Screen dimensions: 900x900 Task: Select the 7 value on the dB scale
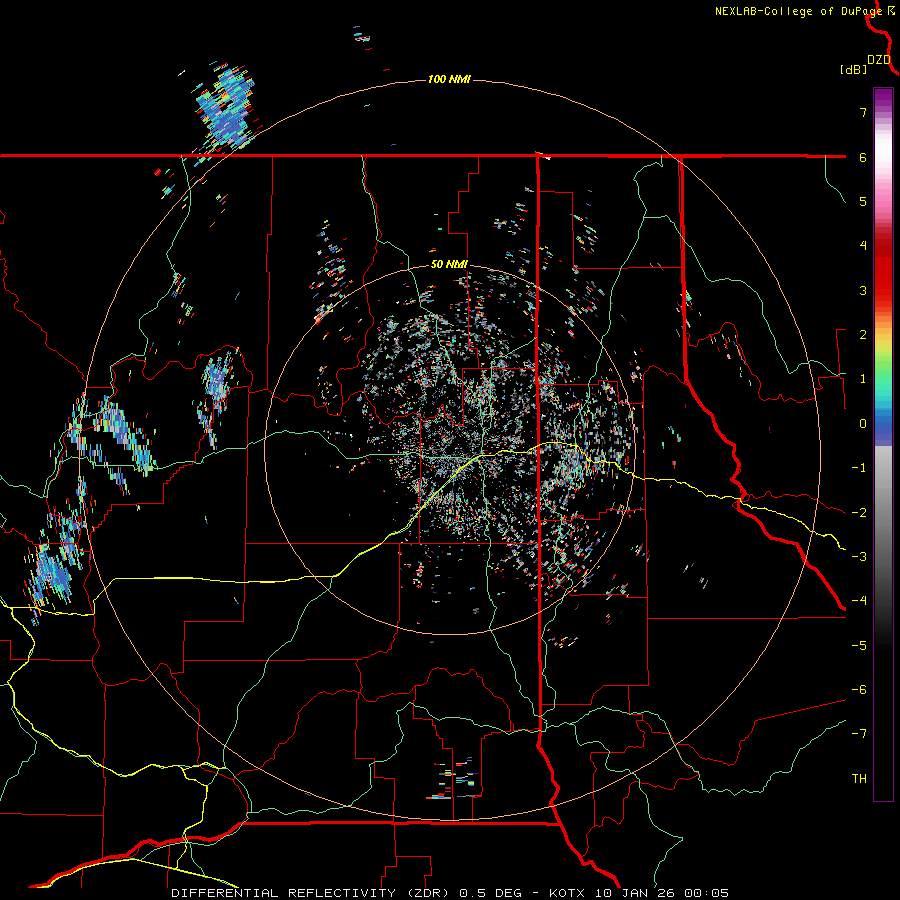pos(863,112)
